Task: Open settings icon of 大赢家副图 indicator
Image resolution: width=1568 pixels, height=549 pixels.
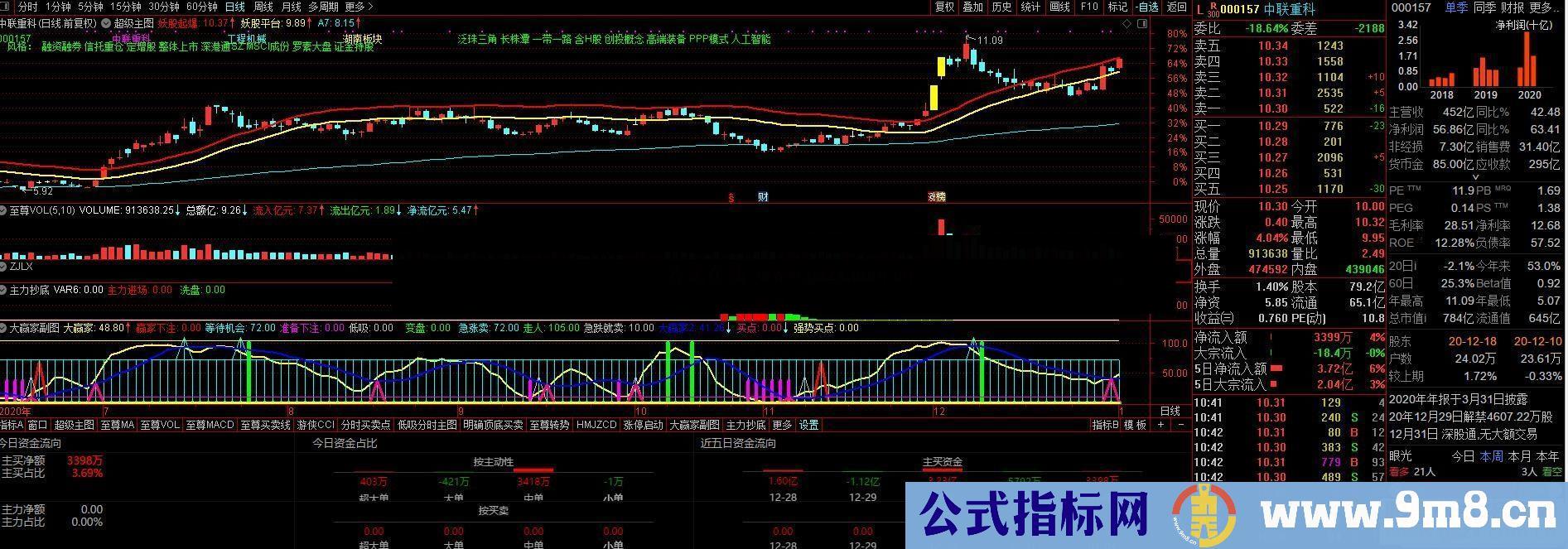Action: coord(4,328)
